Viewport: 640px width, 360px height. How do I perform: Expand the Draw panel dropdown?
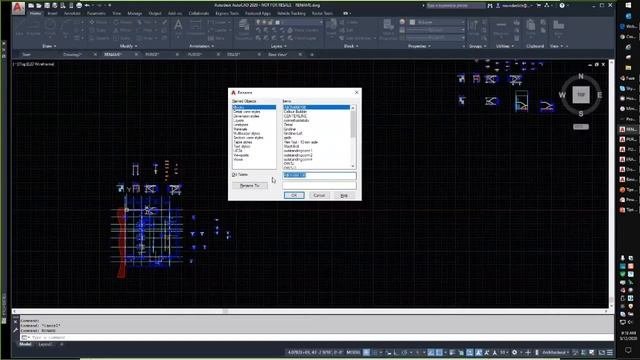[50, 46]
